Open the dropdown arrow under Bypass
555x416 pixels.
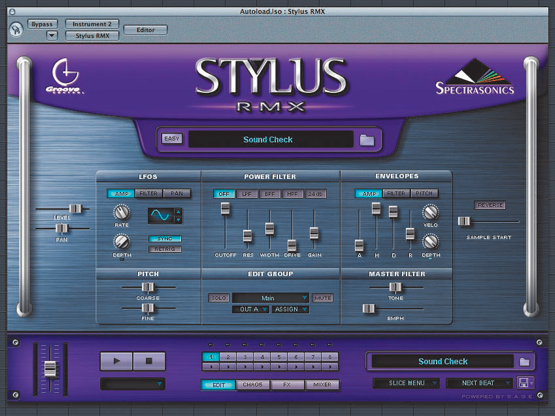pyautogui.click(x=52, y=35)
